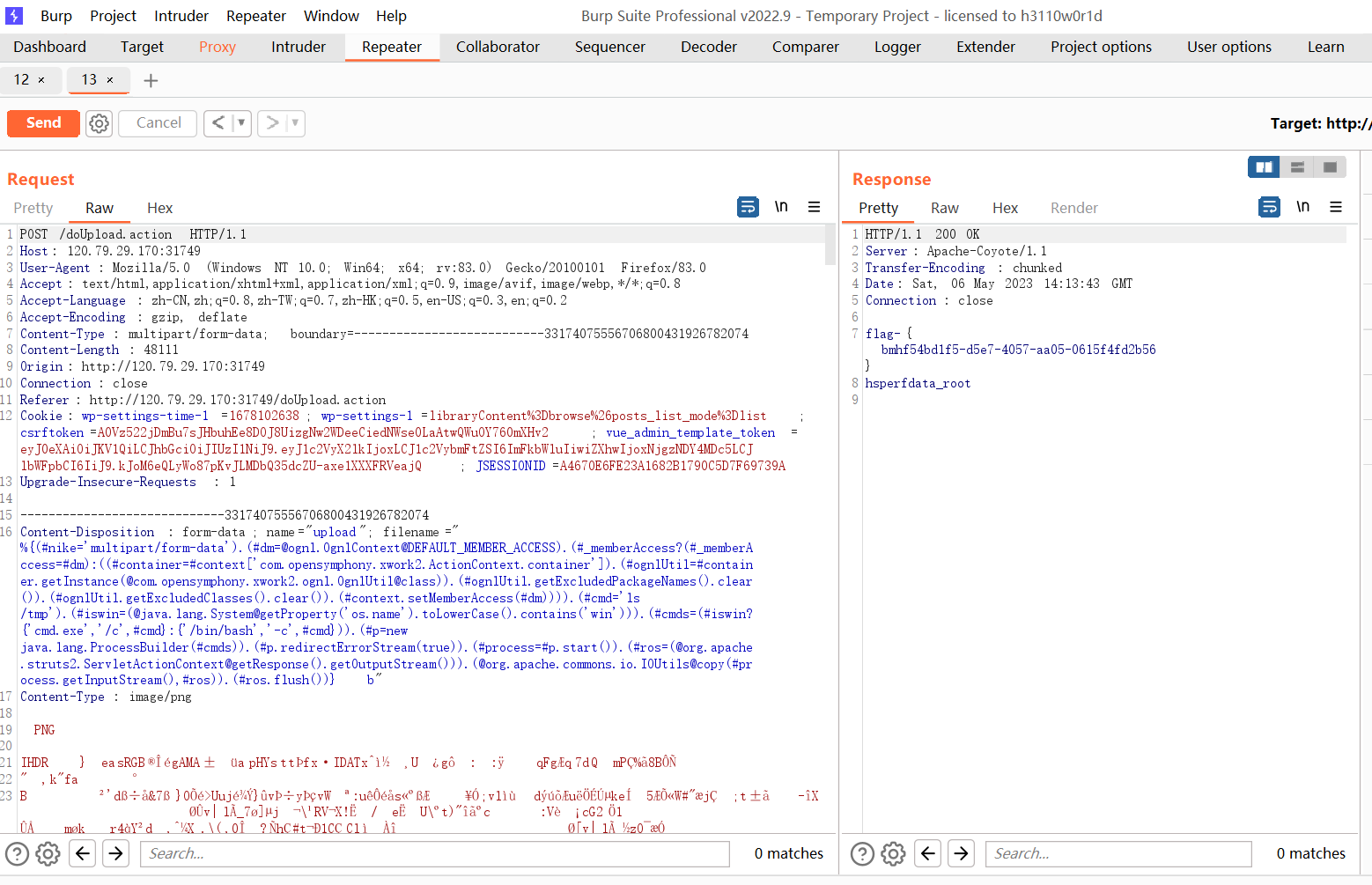Image resolution: width=1372 pixels, height=885 pixels.
Task: Open the Window menu
Action: (331, 16)
